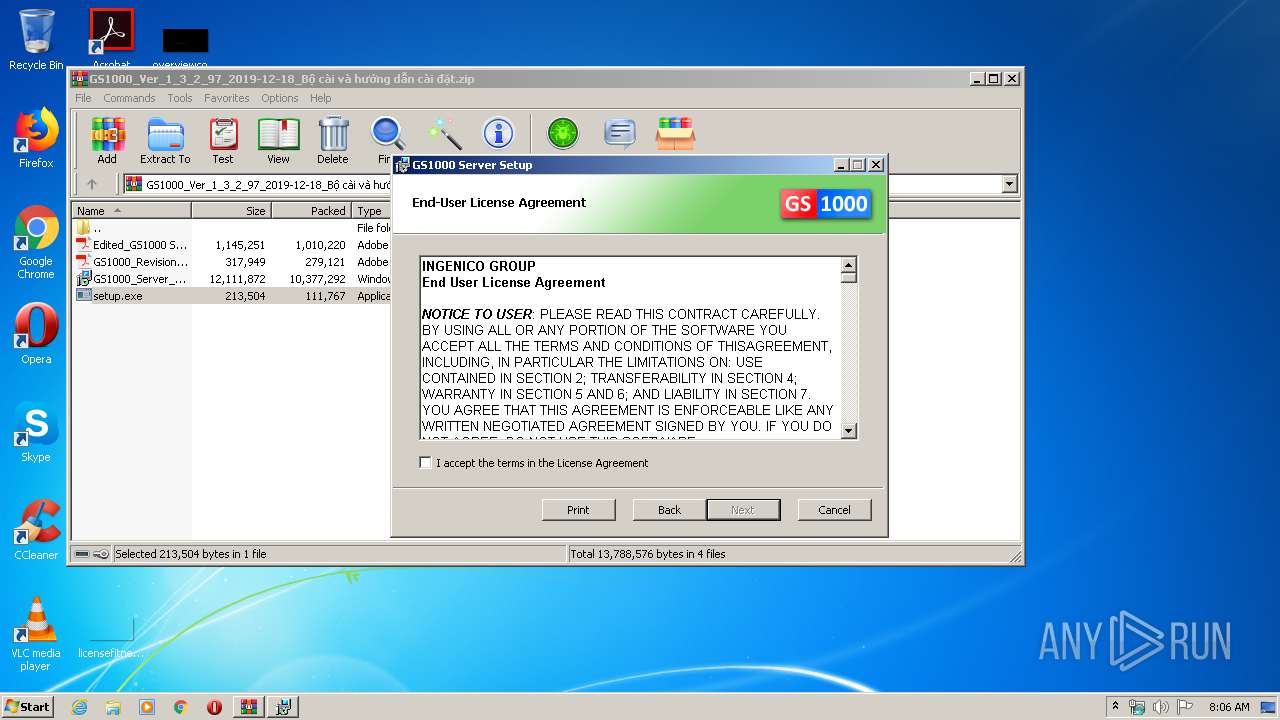Click the clock showing 8:06 AM
The height and width of the screenshot is (720, 1280).
coord(1229,707)
